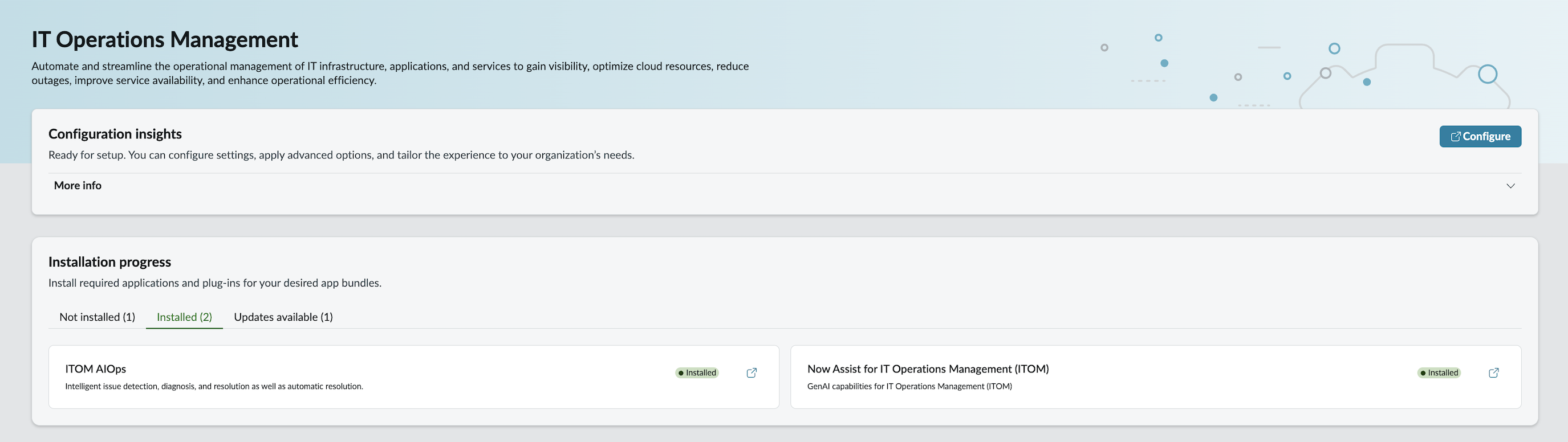Click GenAI capabilities description text
The image size is (1568, 442).
pos(909,387)
